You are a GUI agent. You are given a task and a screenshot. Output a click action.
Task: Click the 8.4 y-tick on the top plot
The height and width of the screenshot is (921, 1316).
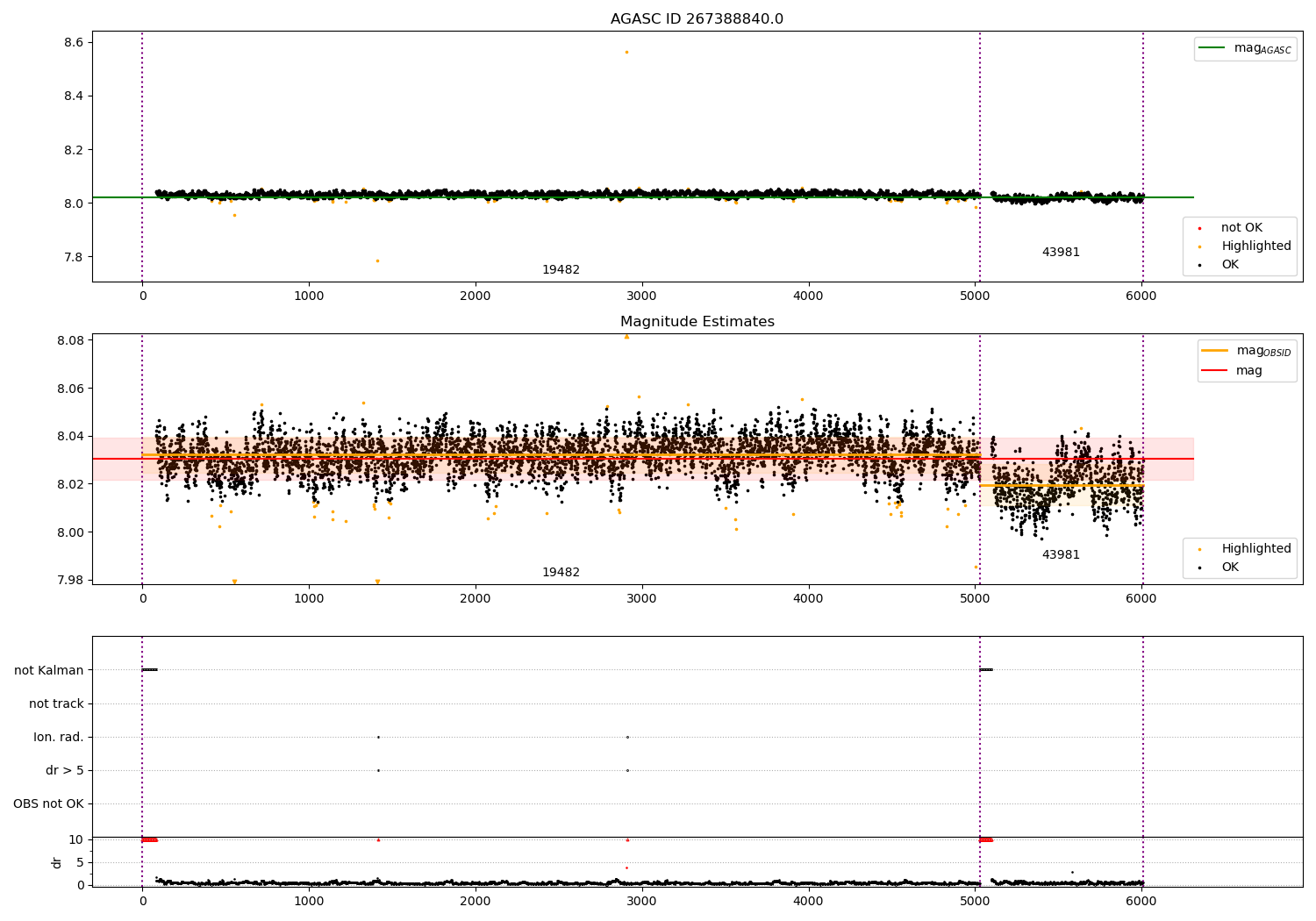click(74, 96)
